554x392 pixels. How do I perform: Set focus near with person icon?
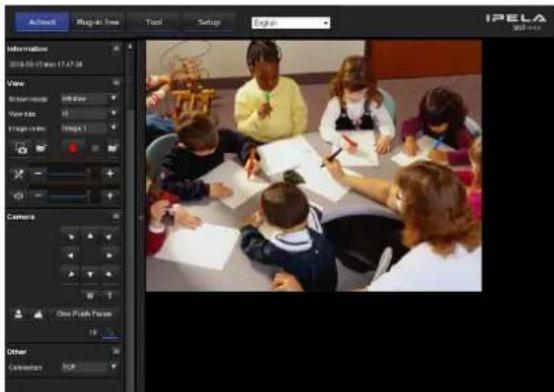[18, 314]
